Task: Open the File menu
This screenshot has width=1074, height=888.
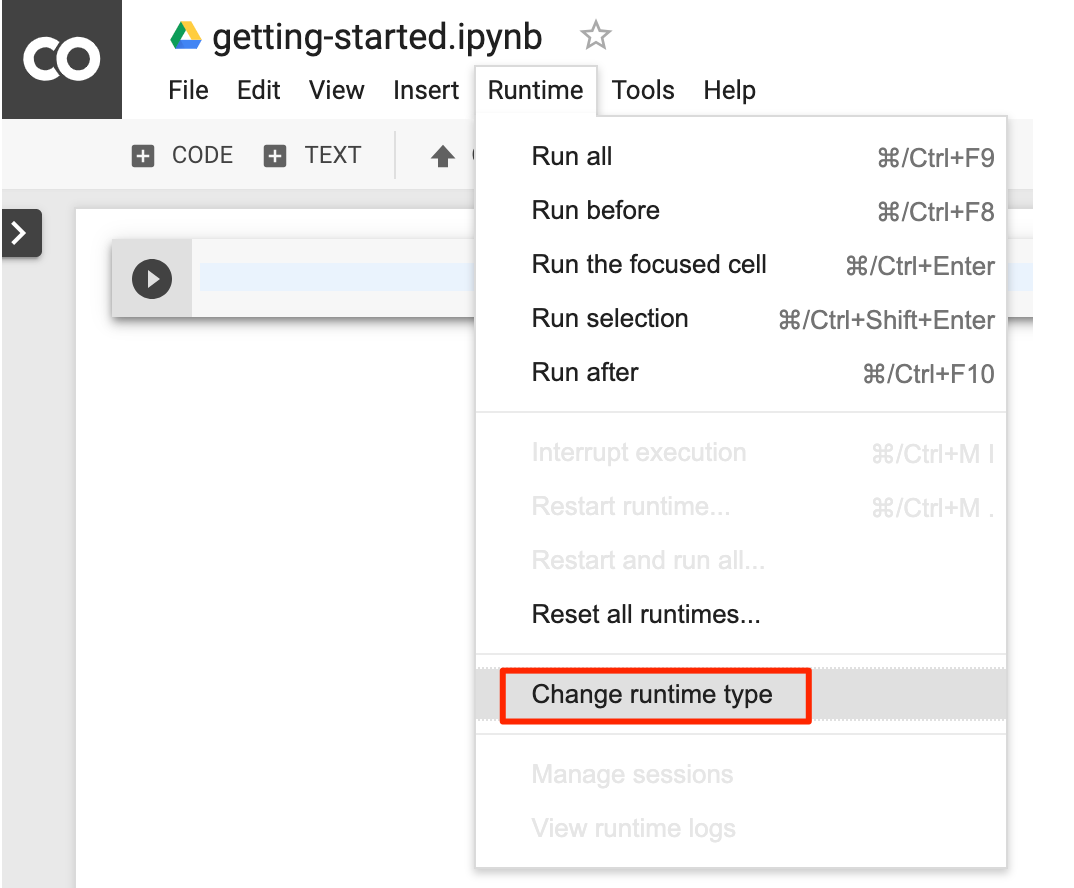Action: click(x=188, y=90)
